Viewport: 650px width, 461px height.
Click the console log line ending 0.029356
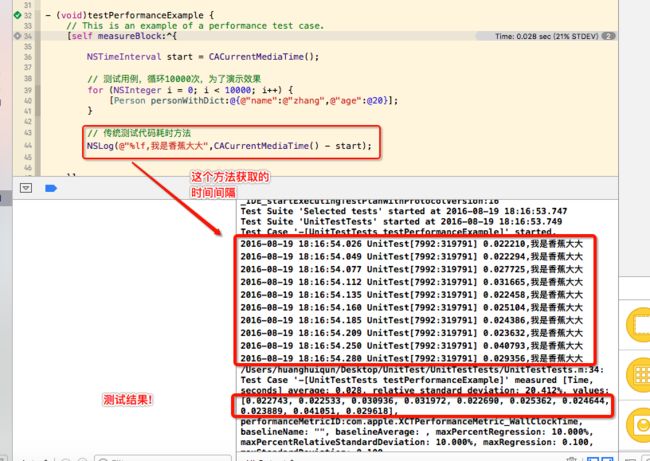click(x=412, y=358)
